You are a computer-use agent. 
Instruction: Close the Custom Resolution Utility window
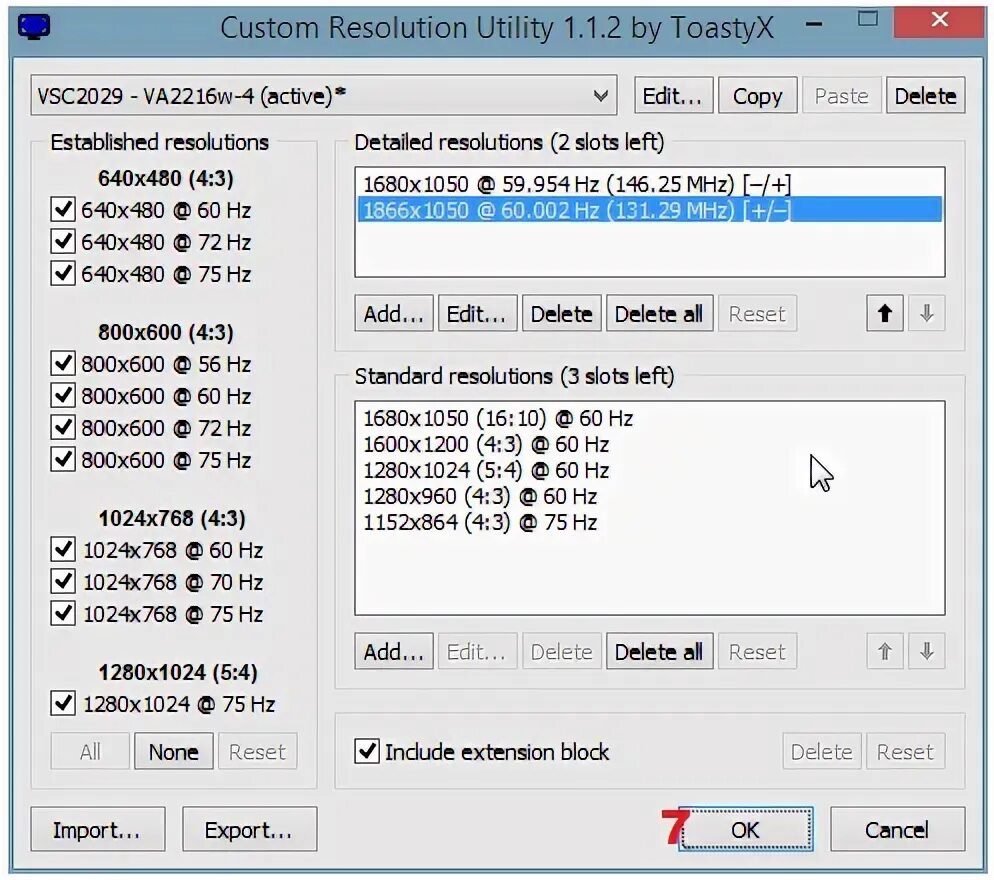939,21
